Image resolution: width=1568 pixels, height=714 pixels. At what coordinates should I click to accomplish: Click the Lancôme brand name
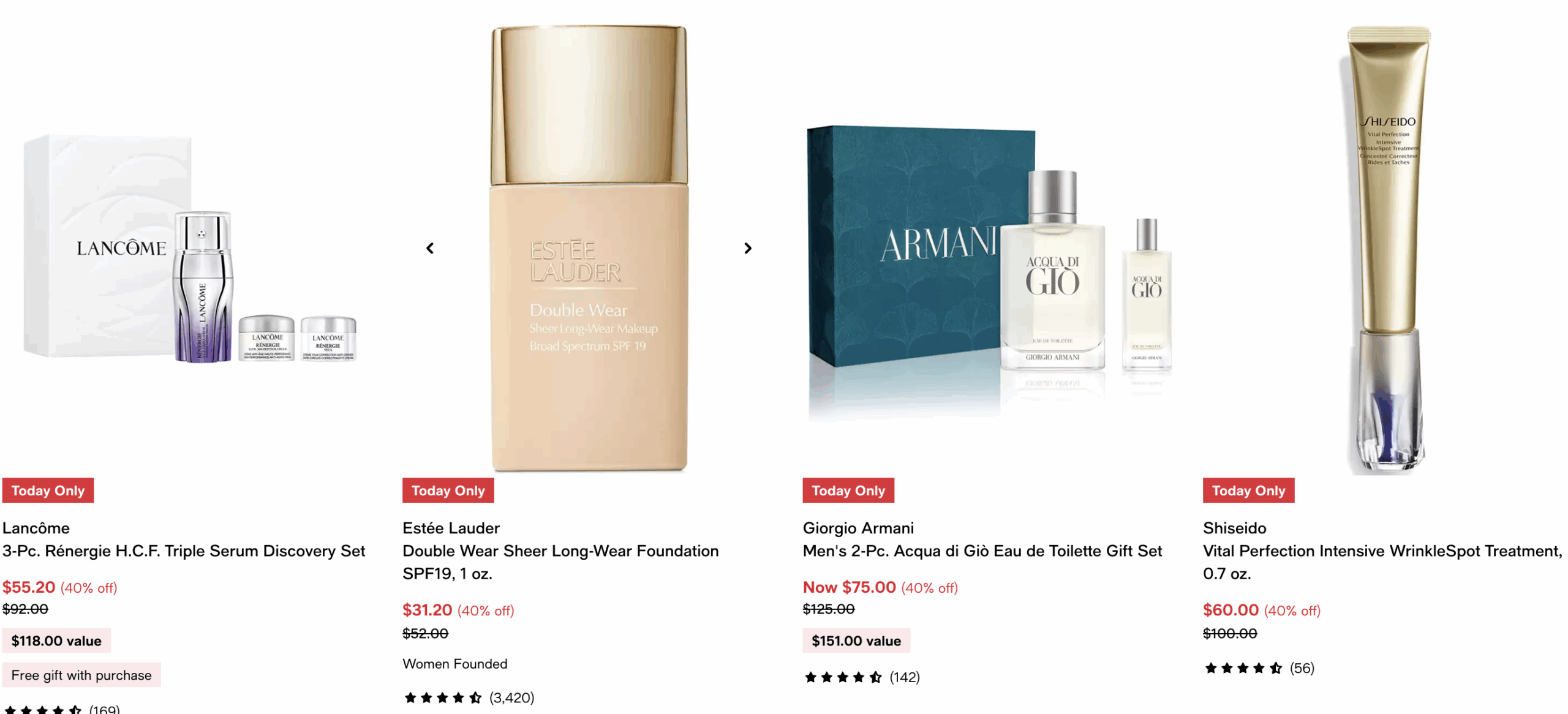point(36,528)
